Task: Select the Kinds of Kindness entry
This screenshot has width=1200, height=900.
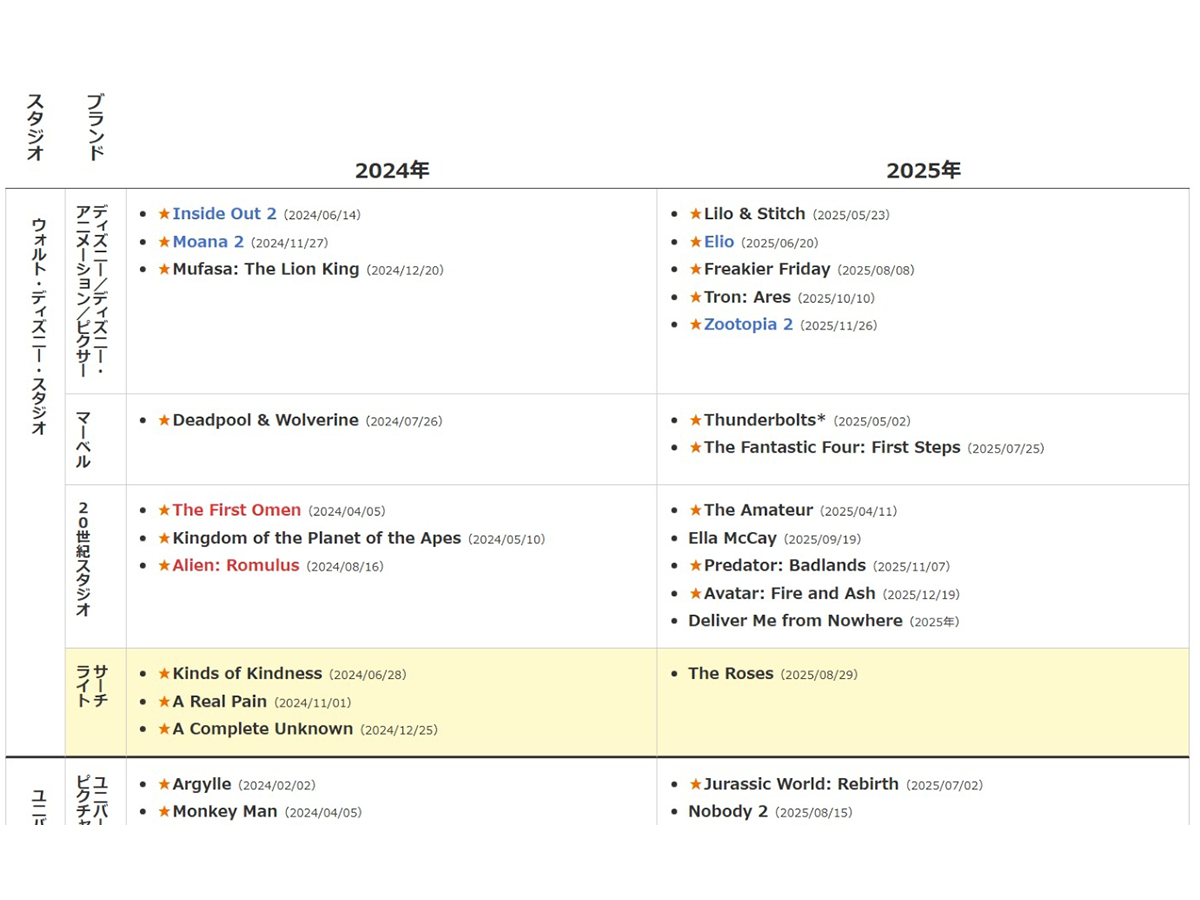Action: click(x=247, y=674)
